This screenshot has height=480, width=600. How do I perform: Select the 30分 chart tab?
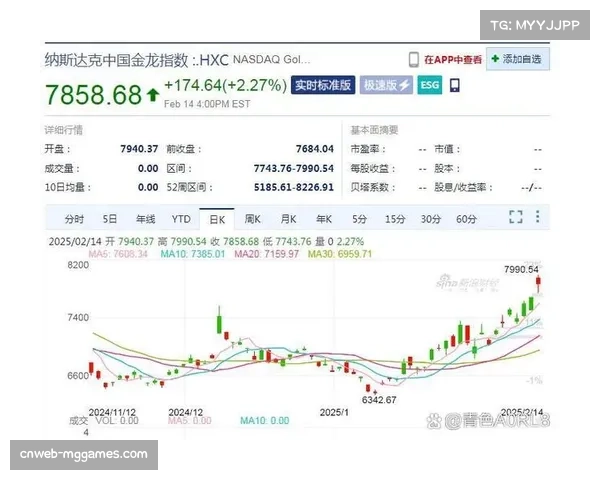pos(431,219)
